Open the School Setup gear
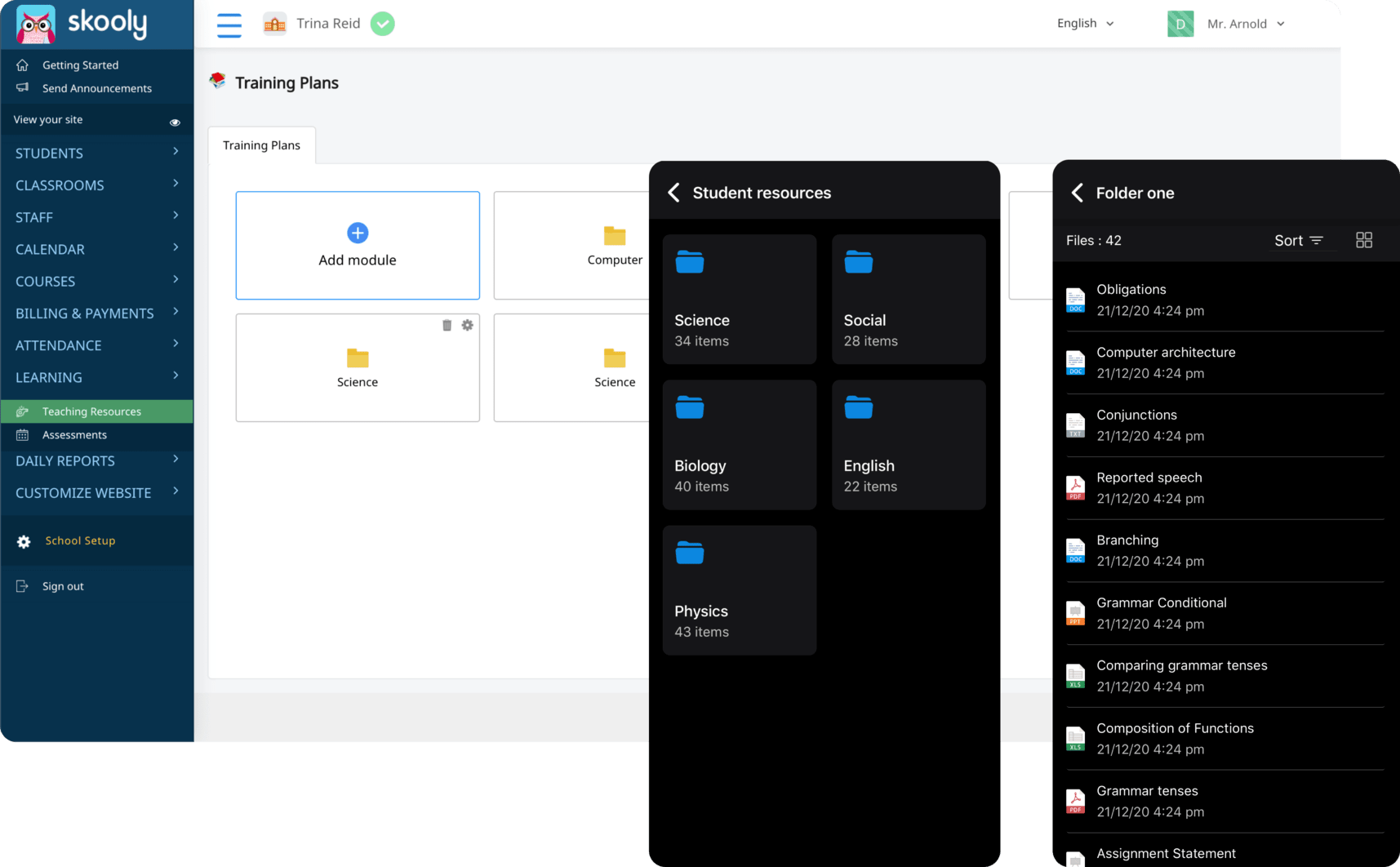This screenshot has height=867, width=1400. (x=24, y=541)
